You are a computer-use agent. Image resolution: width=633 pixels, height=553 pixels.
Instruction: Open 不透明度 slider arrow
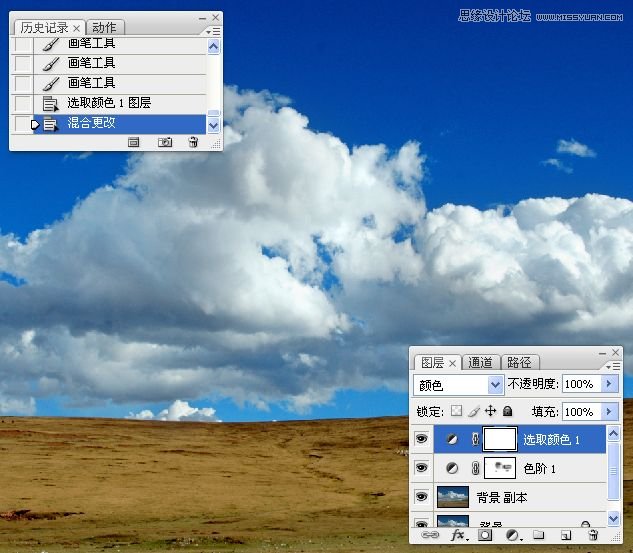(610, 383)
